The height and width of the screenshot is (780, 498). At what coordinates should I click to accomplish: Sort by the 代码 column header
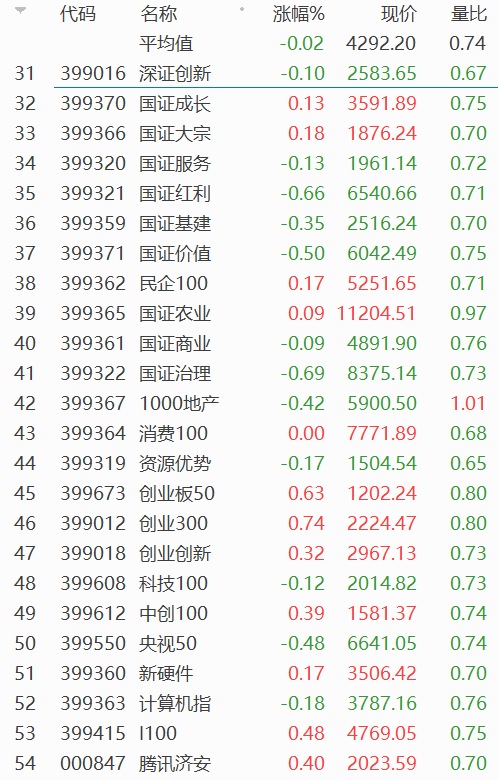pyautogui.click(x=78, y=14)
